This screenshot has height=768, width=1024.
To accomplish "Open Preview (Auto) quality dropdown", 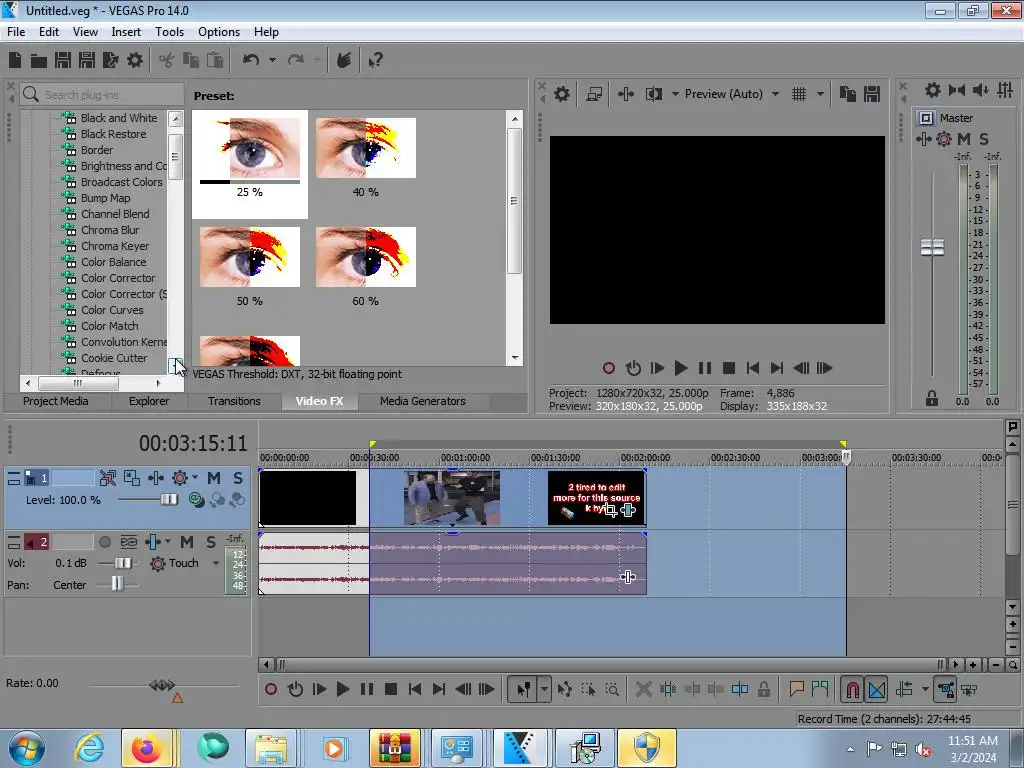I will (775, 94).
